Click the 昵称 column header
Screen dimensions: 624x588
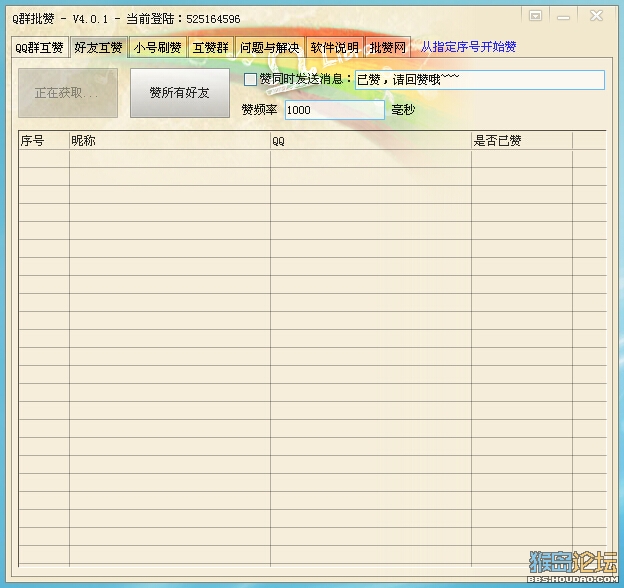coord(170,141)
